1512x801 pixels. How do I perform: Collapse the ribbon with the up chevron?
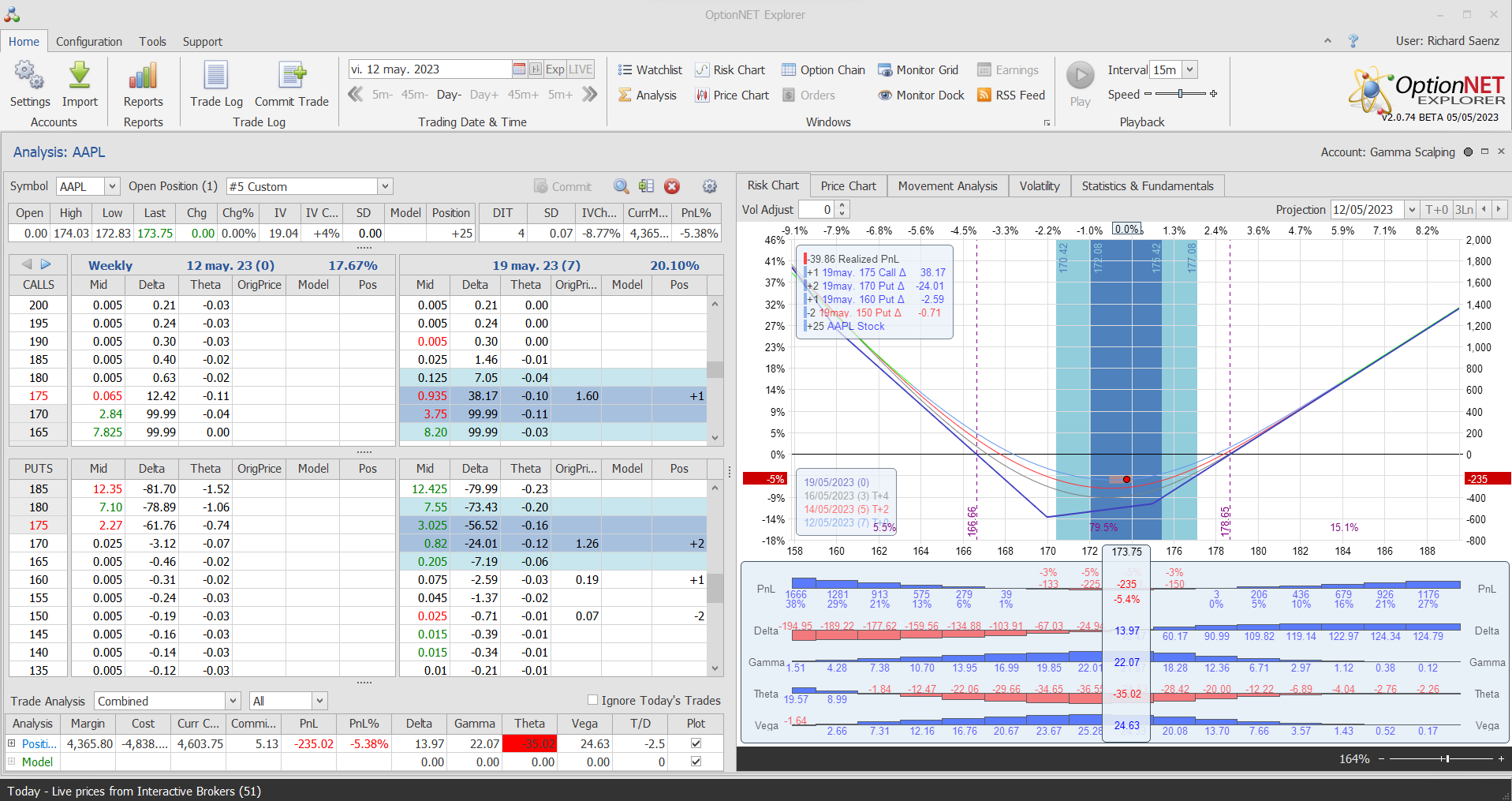pyautogui.click(x=1327, y=41)
